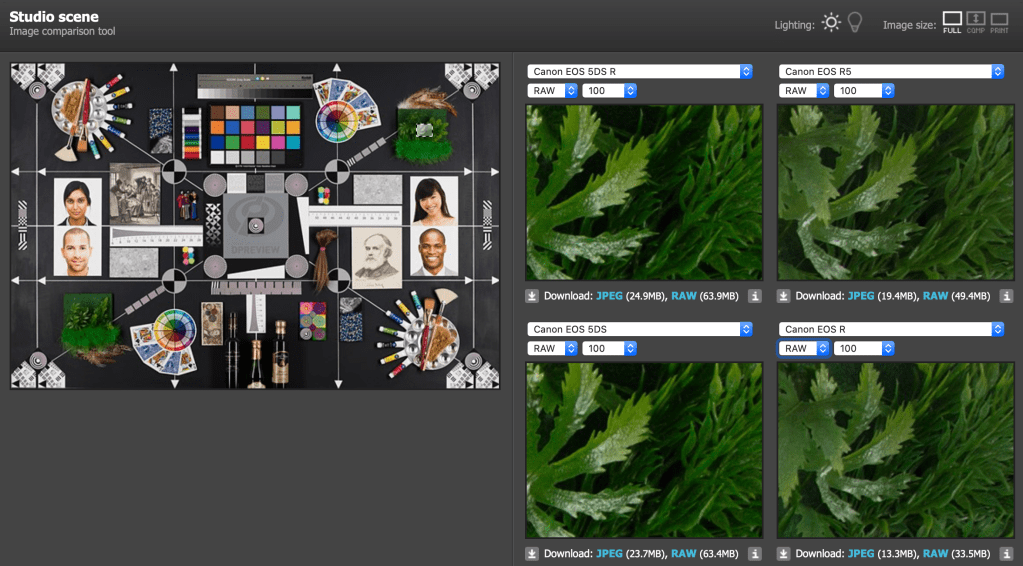Open info icon for Canon EOS 5DS R

(755, 296)
